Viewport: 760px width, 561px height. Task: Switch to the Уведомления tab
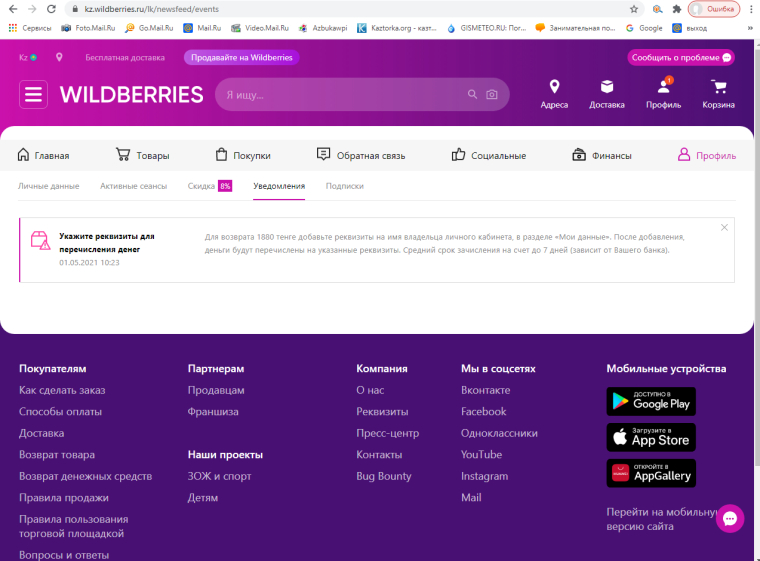(x=279, y=186)
